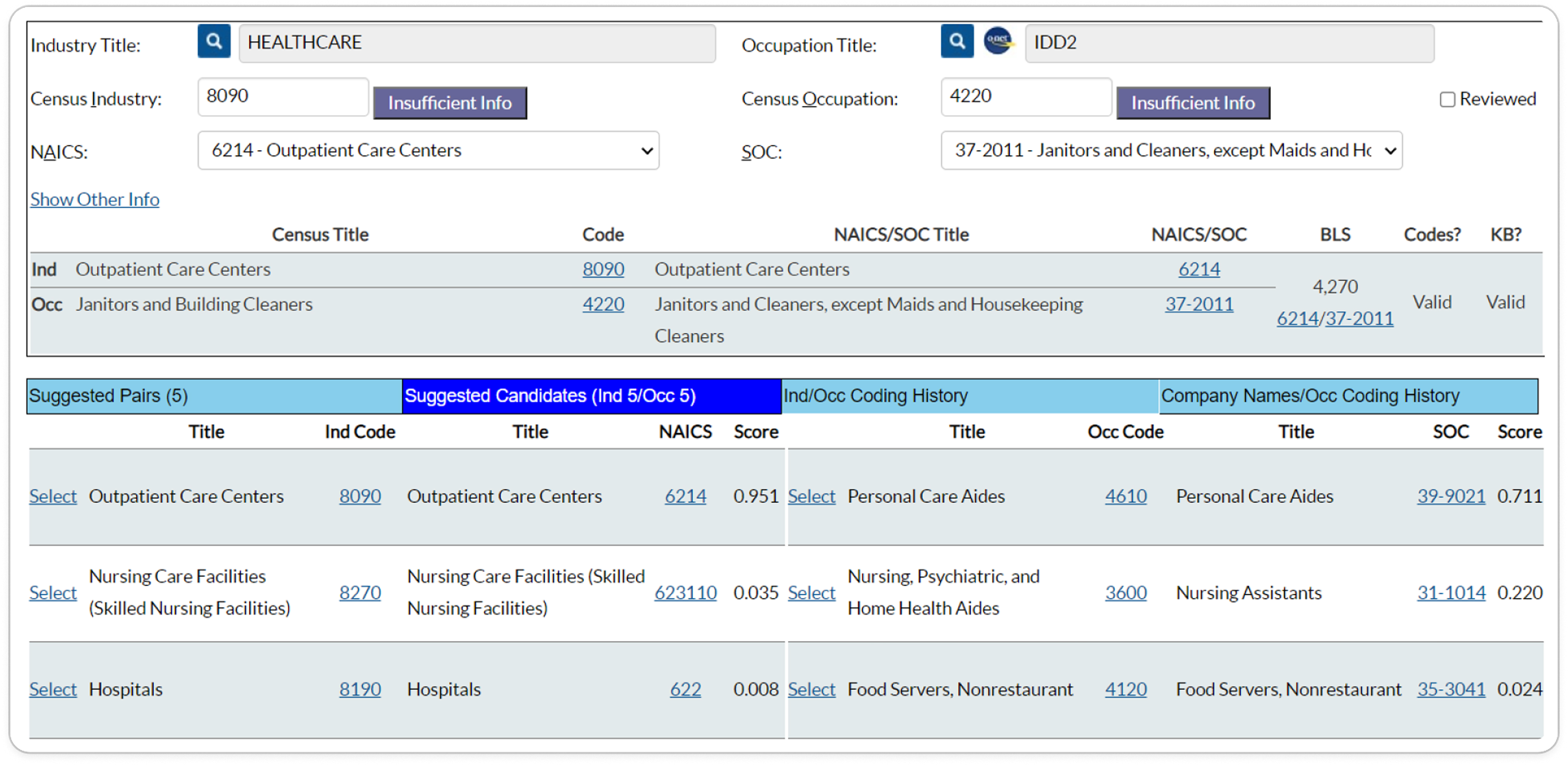Focus the Industry Title field

[x=477, y=43]
